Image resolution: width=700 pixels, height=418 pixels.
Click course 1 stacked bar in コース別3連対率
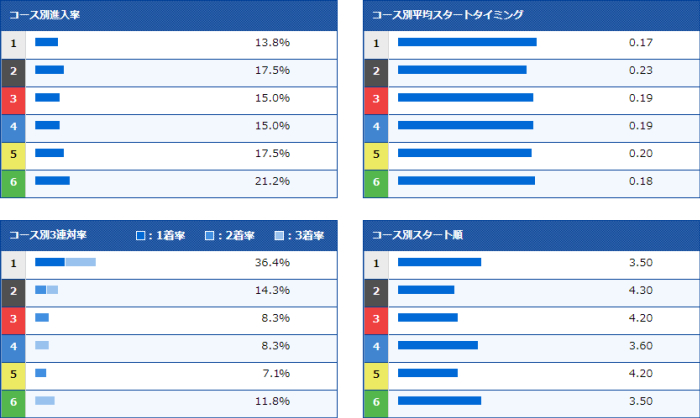[x=65, y=262]
